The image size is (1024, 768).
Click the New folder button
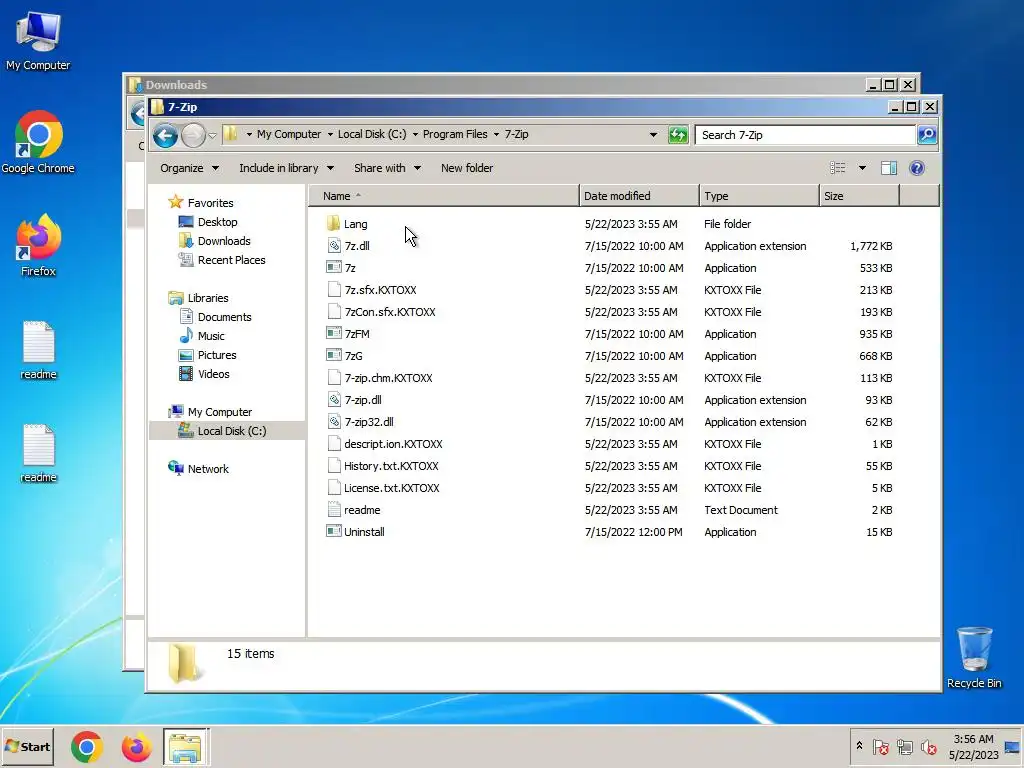tap(467, 168)
